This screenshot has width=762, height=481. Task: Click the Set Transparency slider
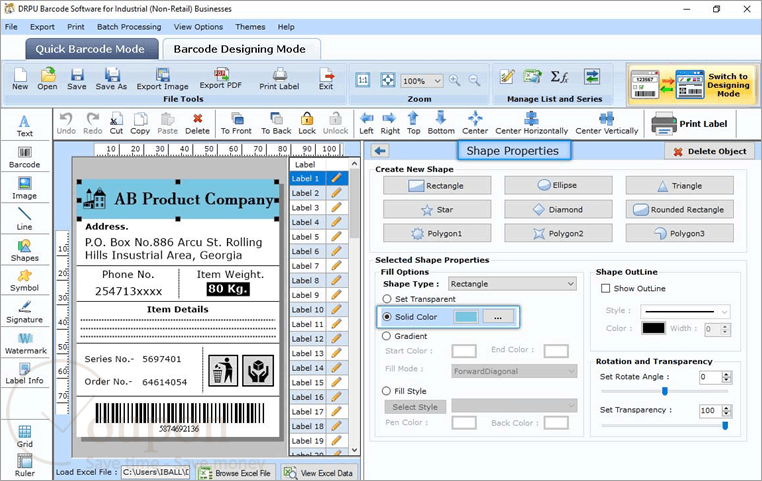[x=665, y=426]
